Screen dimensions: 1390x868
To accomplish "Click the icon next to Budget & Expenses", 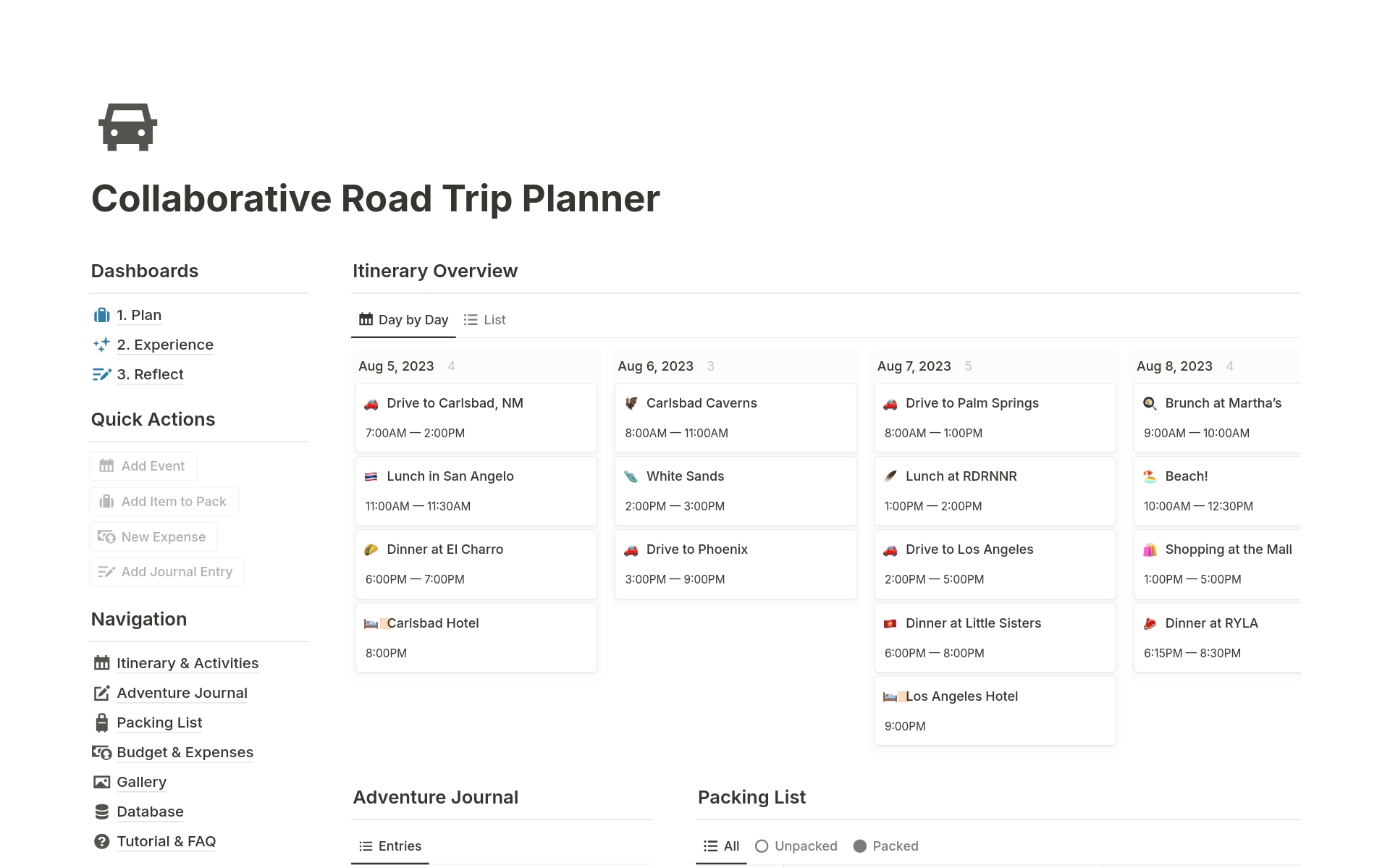I will coord(101,752).
